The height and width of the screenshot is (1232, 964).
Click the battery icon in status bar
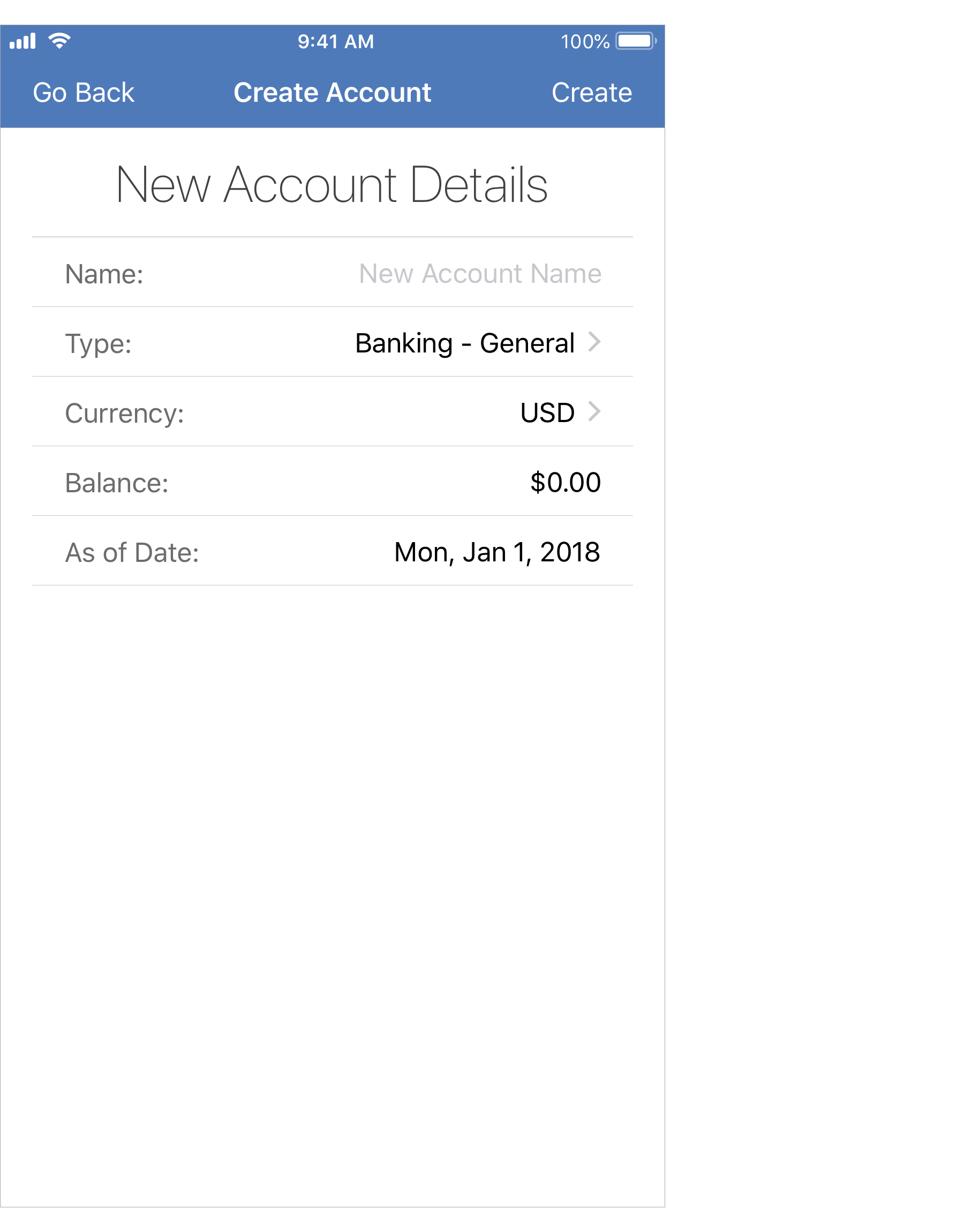(636, 41)
